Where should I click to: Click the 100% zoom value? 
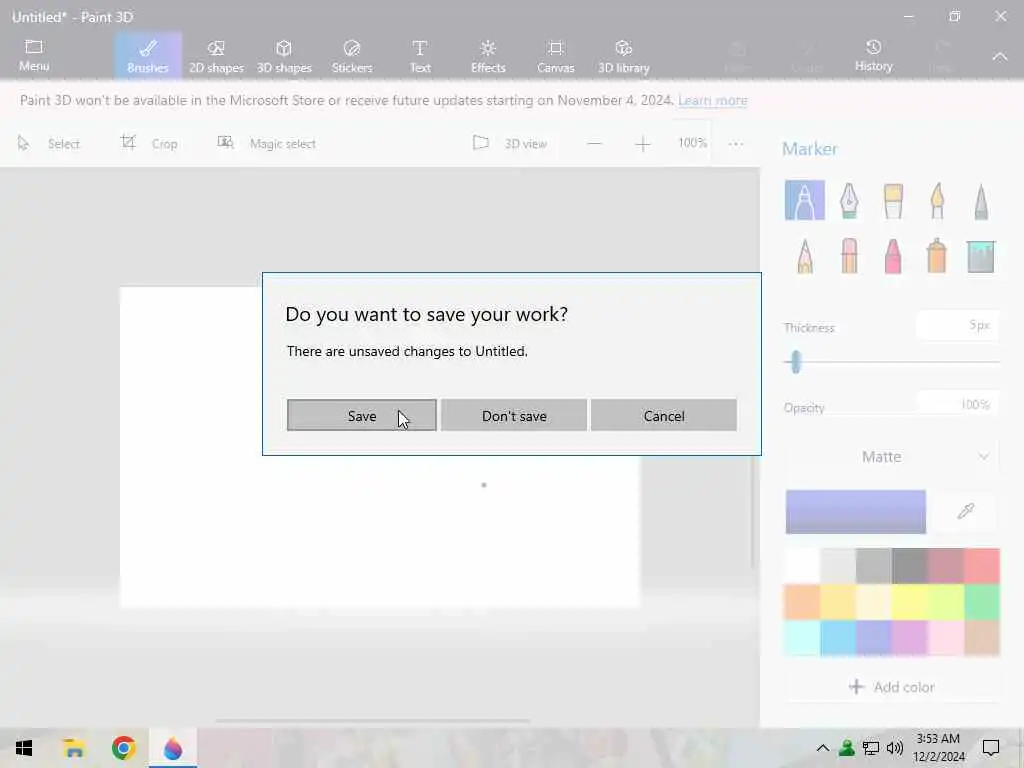click(x=692, y=143)
